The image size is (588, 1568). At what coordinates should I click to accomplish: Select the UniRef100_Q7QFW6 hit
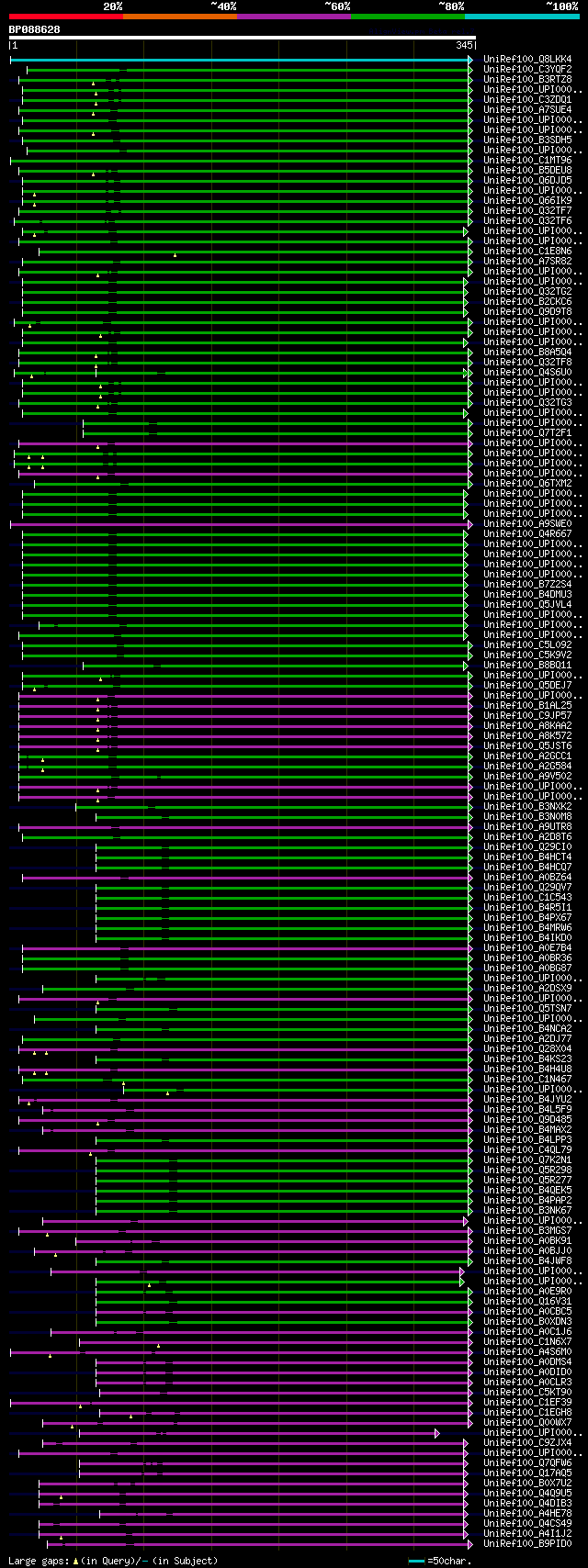click(527, 1463)
